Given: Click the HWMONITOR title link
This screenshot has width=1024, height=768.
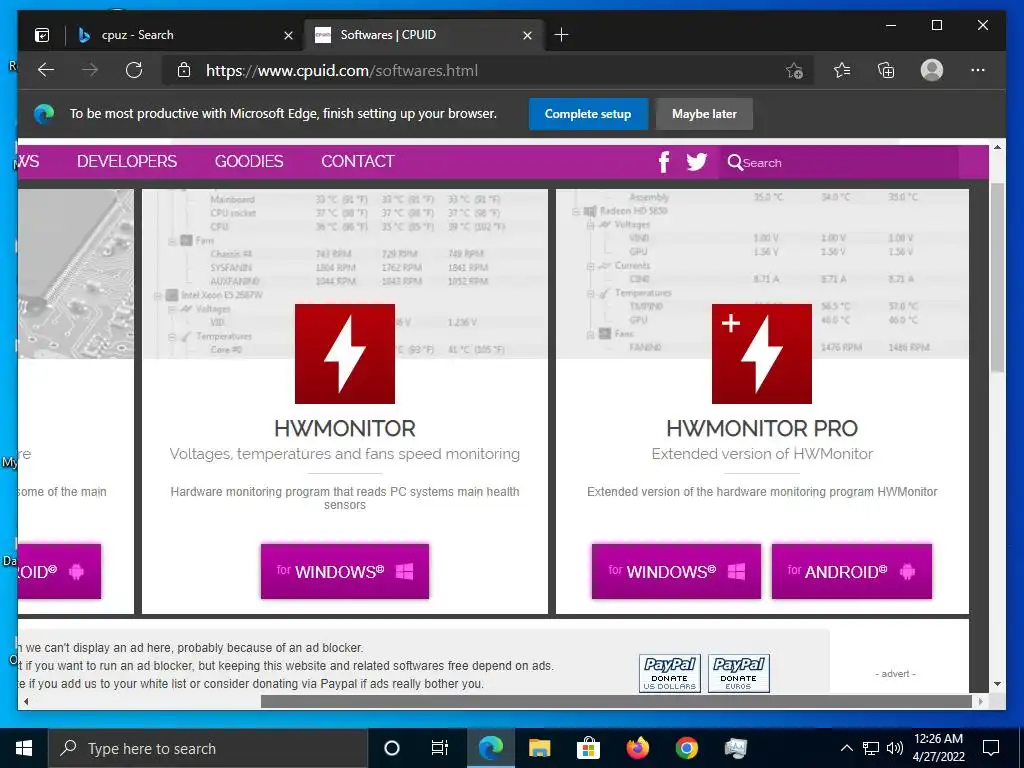Looking at the screenshot, I should click(x=345, y=428).
